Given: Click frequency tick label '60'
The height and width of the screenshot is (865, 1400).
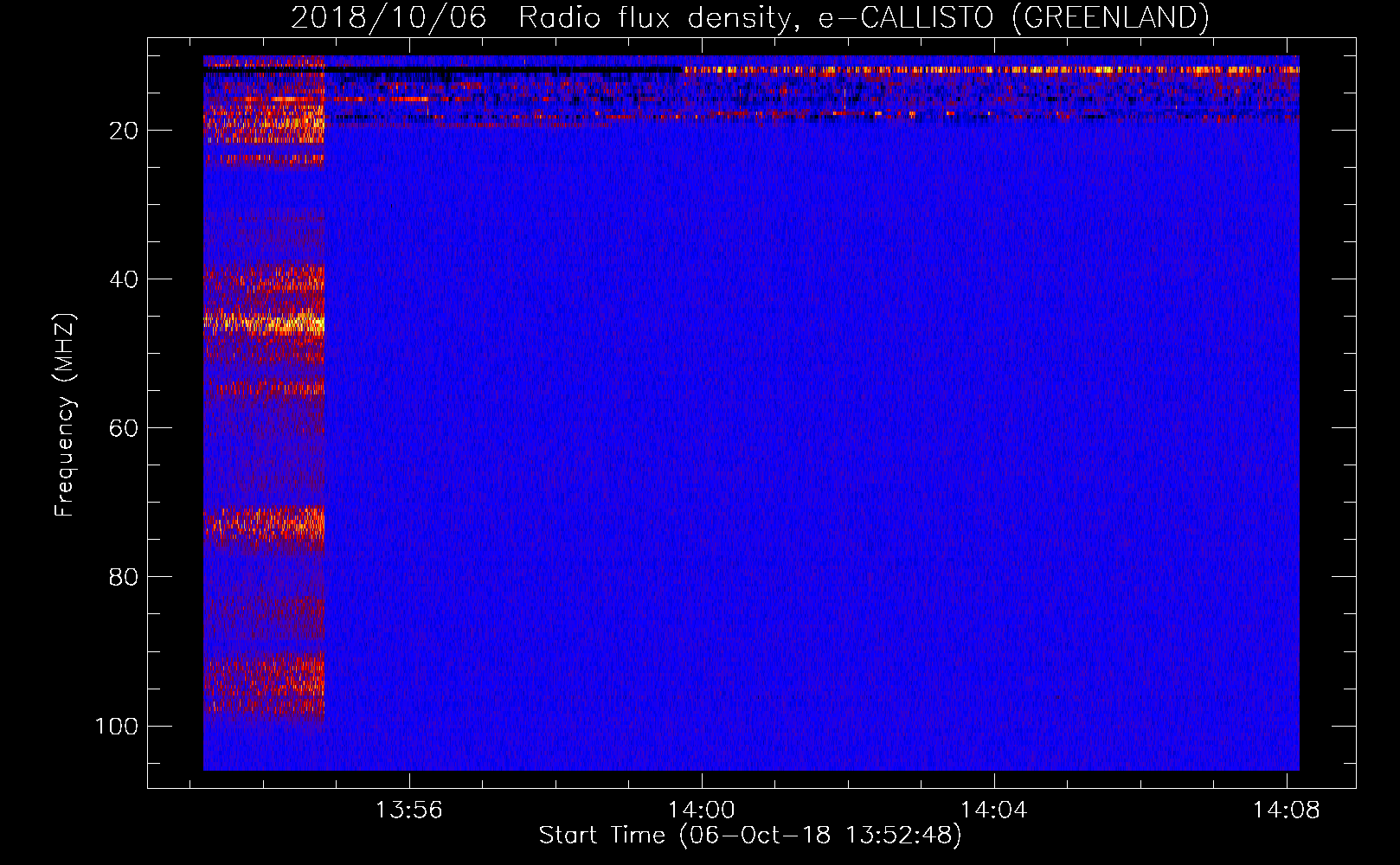Looking at the screenshot, I should click(x=124, y=429).
